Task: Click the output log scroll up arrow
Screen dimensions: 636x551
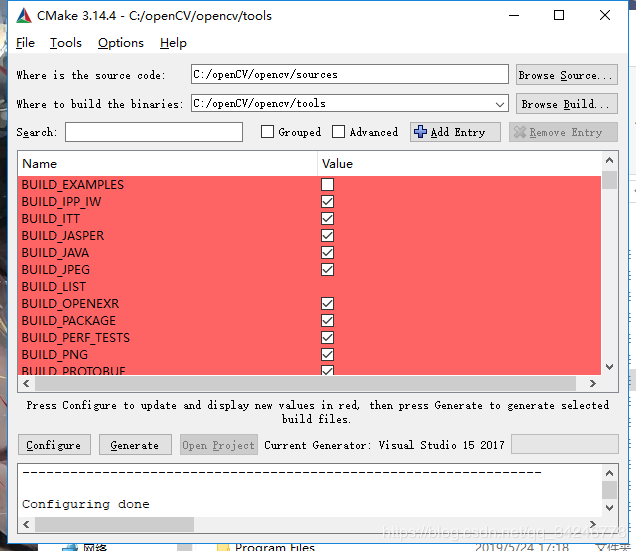Action: [609, 473]
